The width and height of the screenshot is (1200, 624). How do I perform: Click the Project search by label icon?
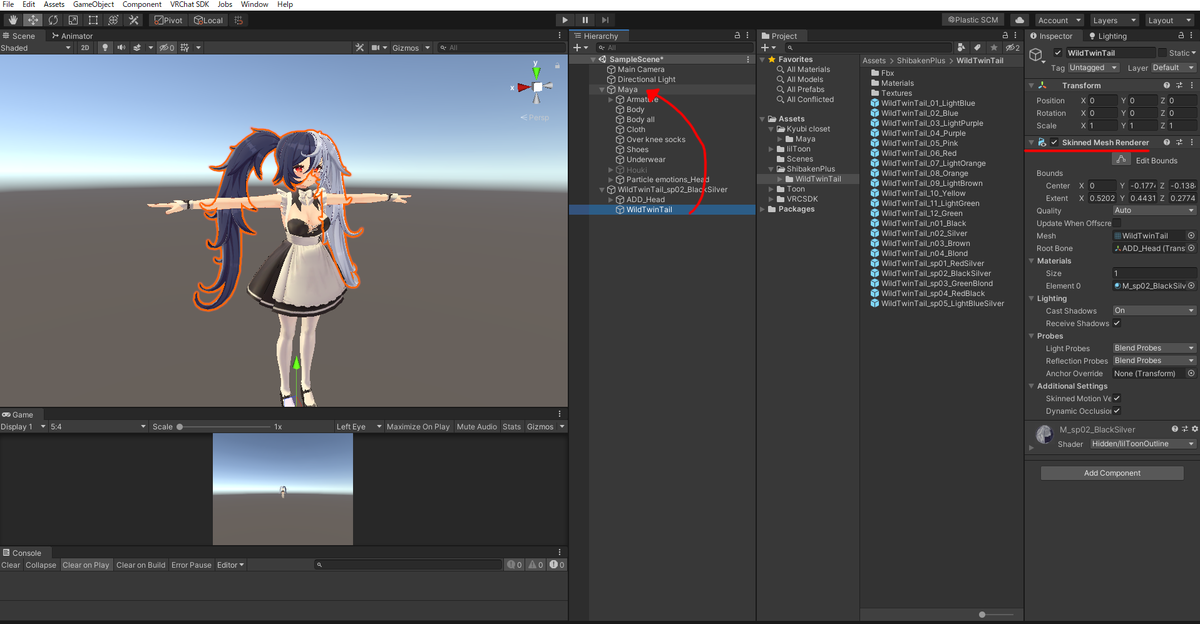pyautogui.click(x=977, y=48)
